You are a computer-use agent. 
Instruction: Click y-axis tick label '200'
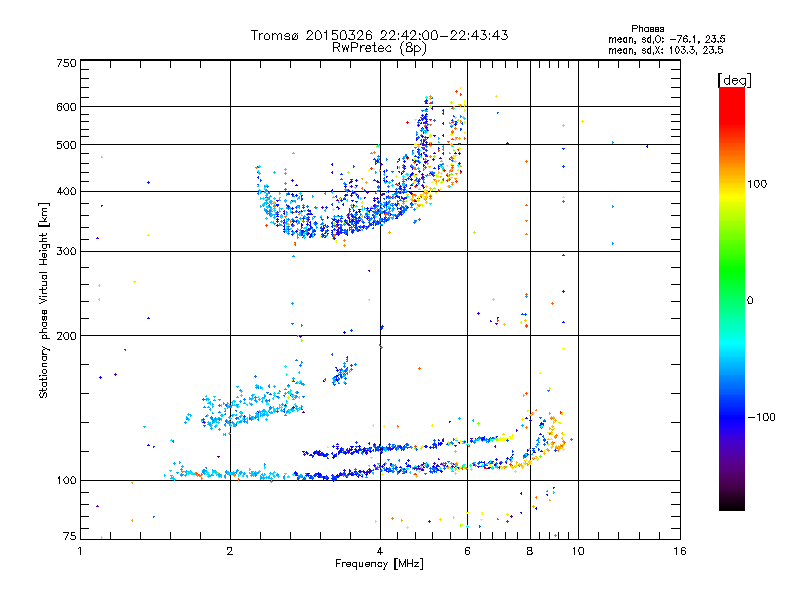tap(66, 336)
